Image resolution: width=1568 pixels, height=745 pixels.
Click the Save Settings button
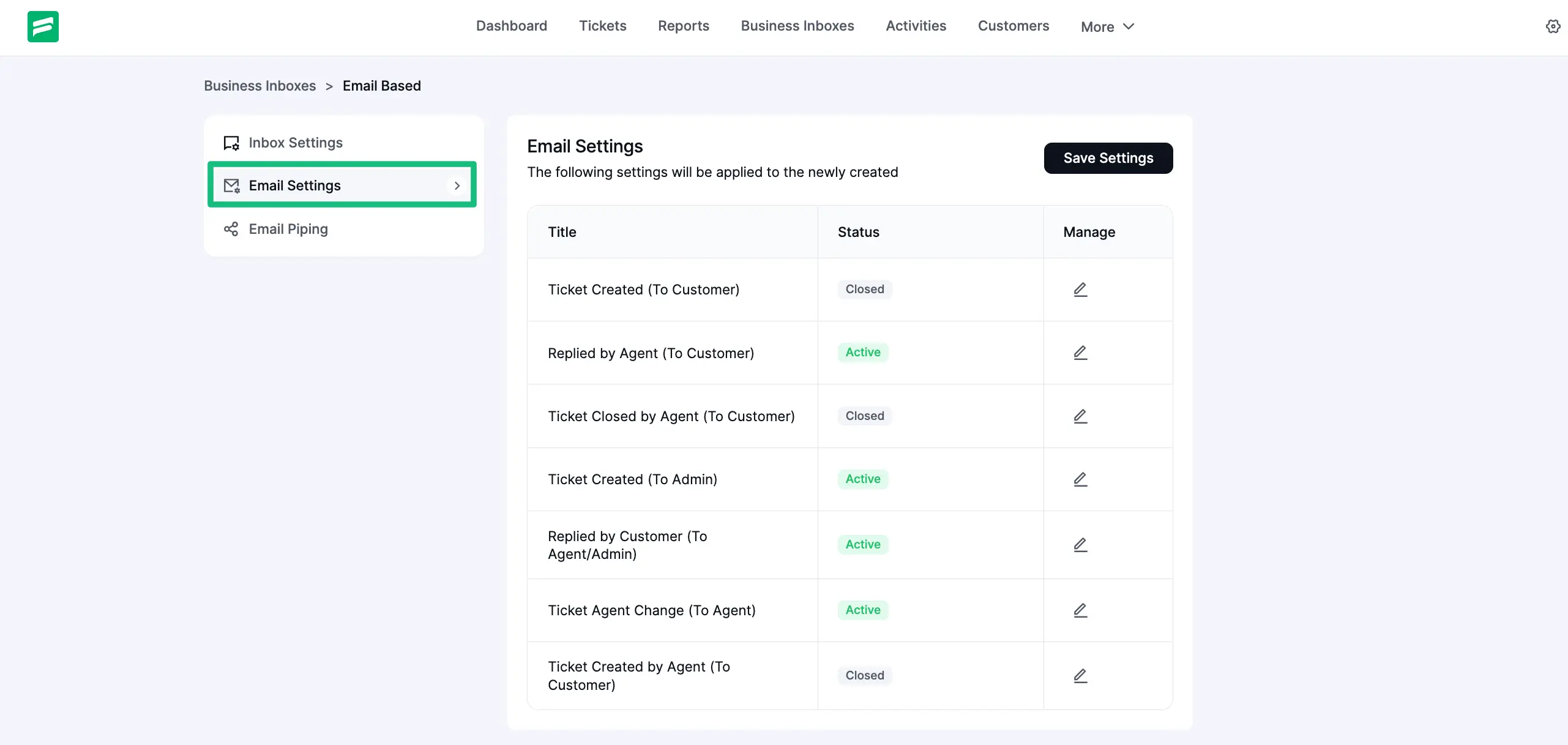tap(1108, 158)
